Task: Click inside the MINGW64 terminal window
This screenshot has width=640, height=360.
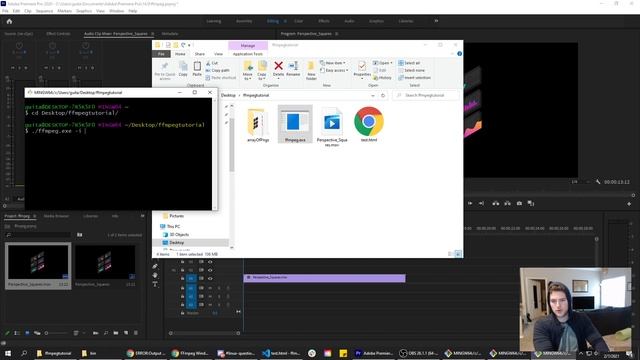Action: [x=118, y=153]
